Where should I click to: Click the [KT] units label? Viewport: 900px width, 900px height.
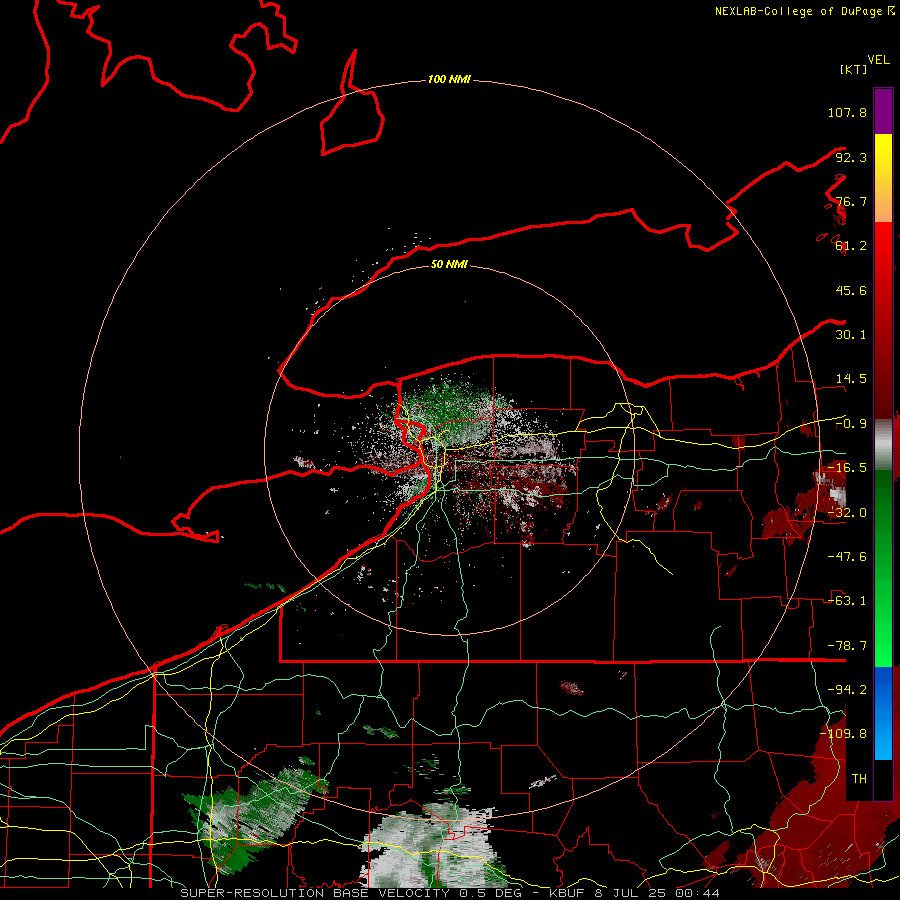point(853,69)
